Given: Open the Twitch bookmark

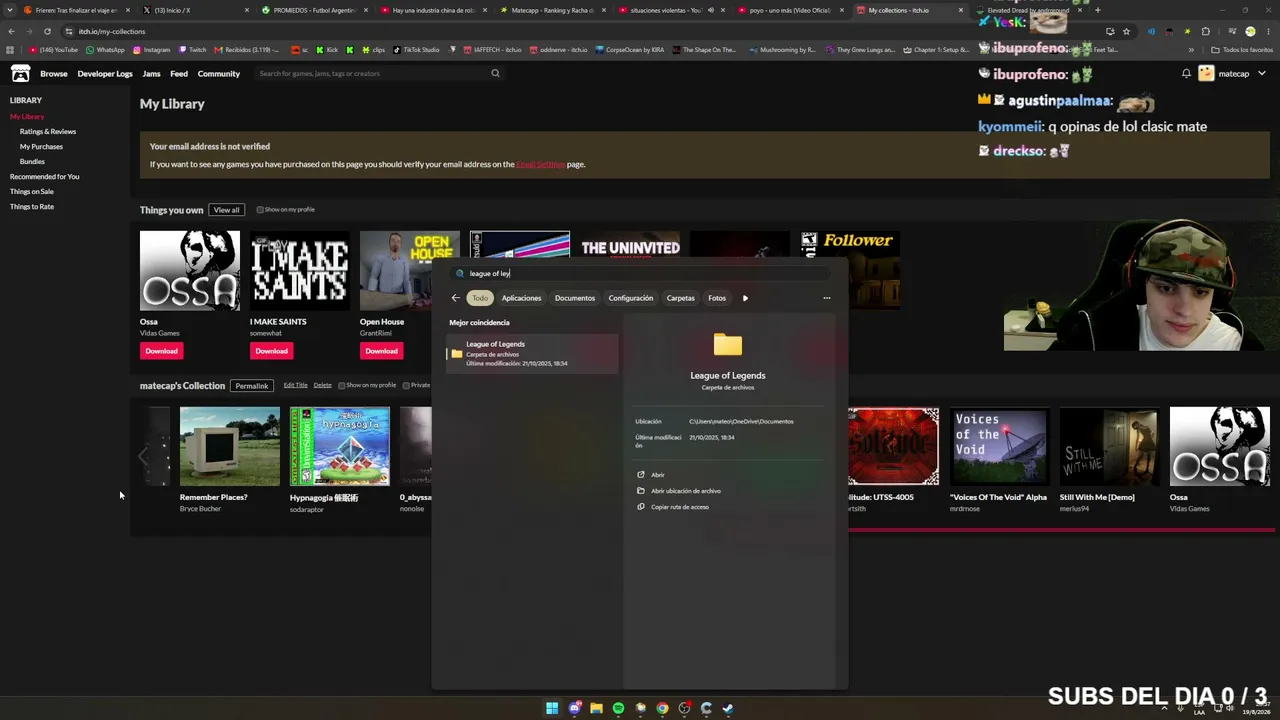Looking at the screenshot, I should coord(193,50).
